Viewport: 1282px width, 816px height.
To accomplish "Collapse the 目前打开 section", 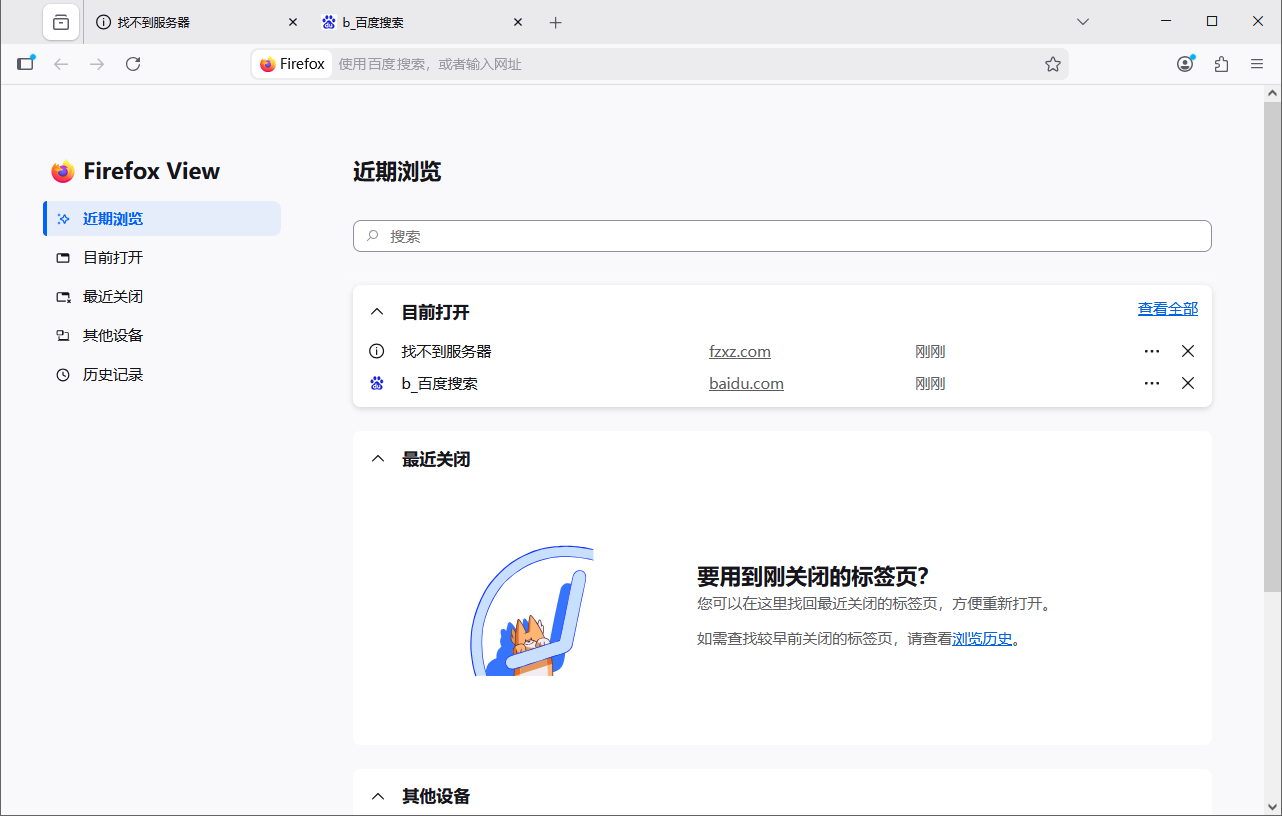I will point(377,311).
